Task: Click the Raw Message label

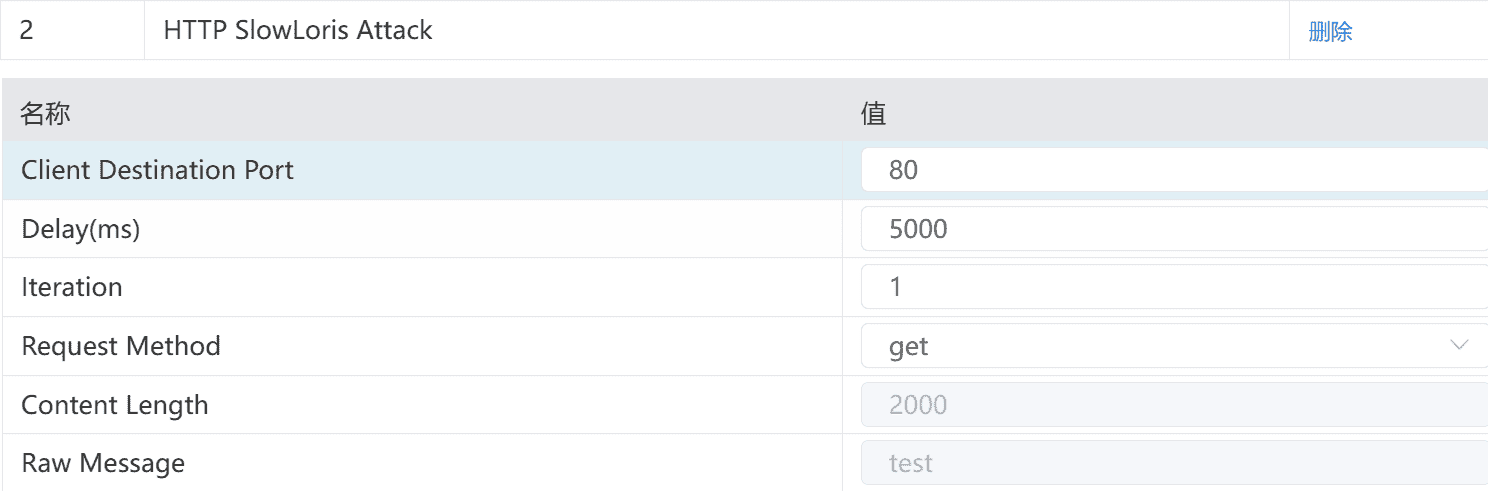Action: (x=103, y=463)
